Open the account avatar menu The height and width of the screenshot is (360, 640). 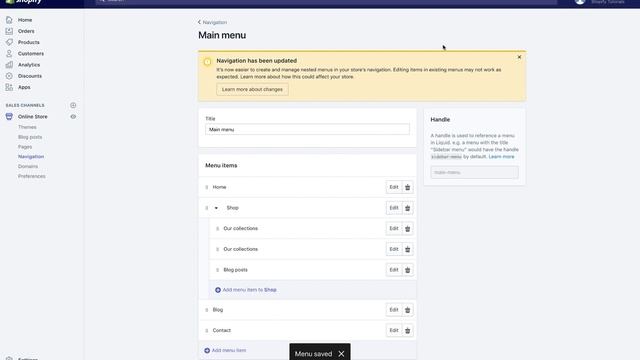click(x=580, y=2)
